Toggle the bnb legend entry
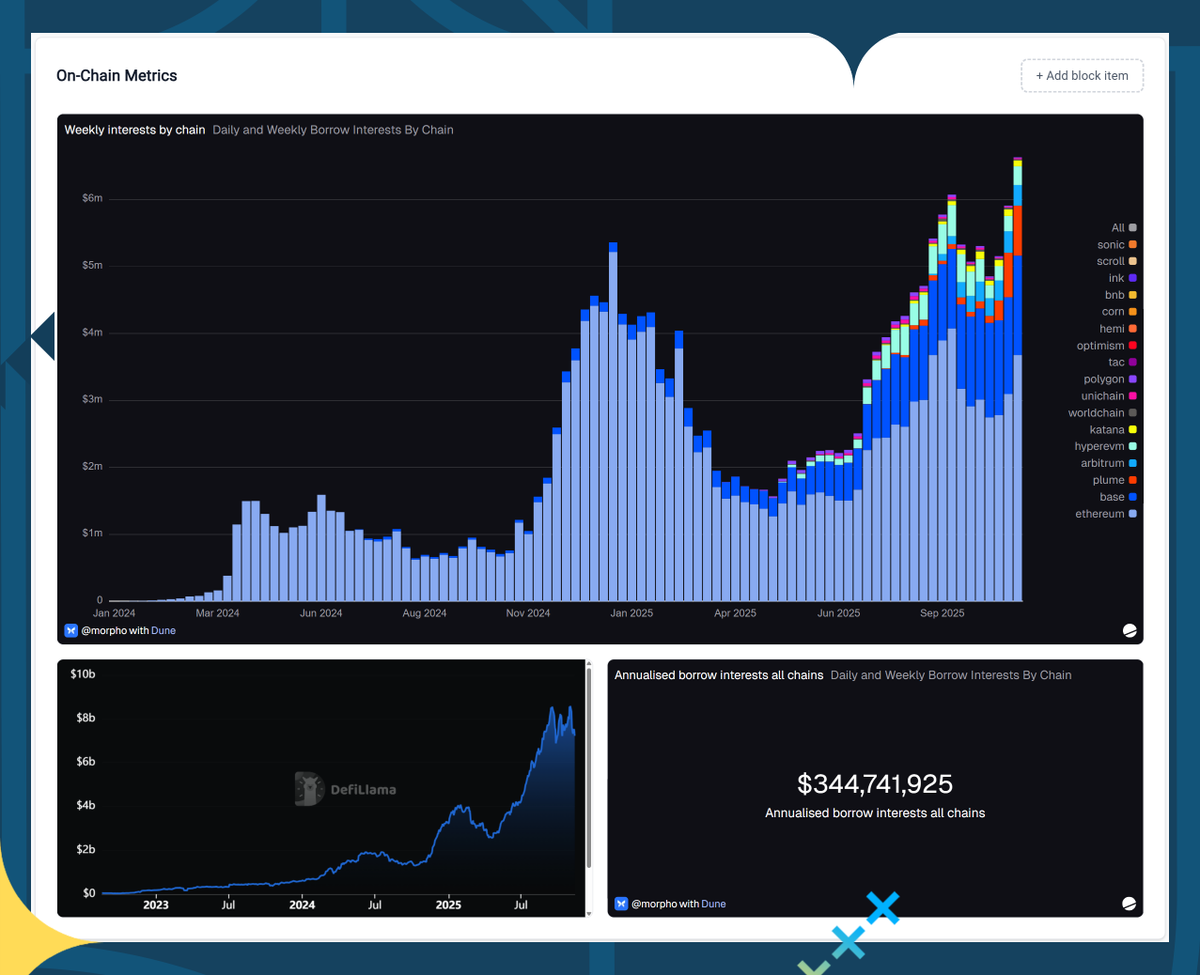This screenshot has width=1200, height=975. pyautogui.click(x=1120, y=295)
